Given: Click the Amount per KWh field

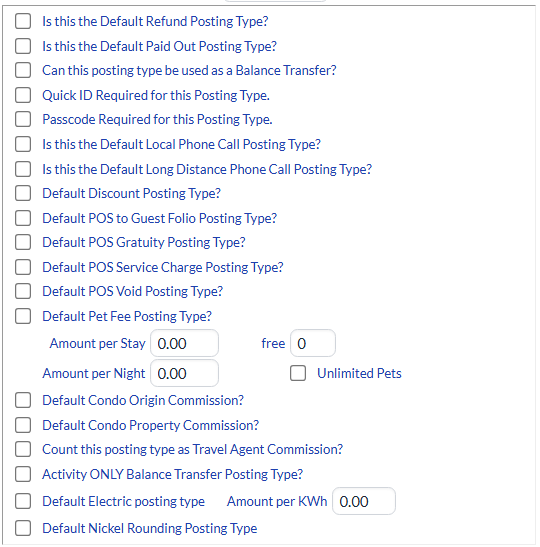Looking at the screenshot, I should click(x=364, y=501).
